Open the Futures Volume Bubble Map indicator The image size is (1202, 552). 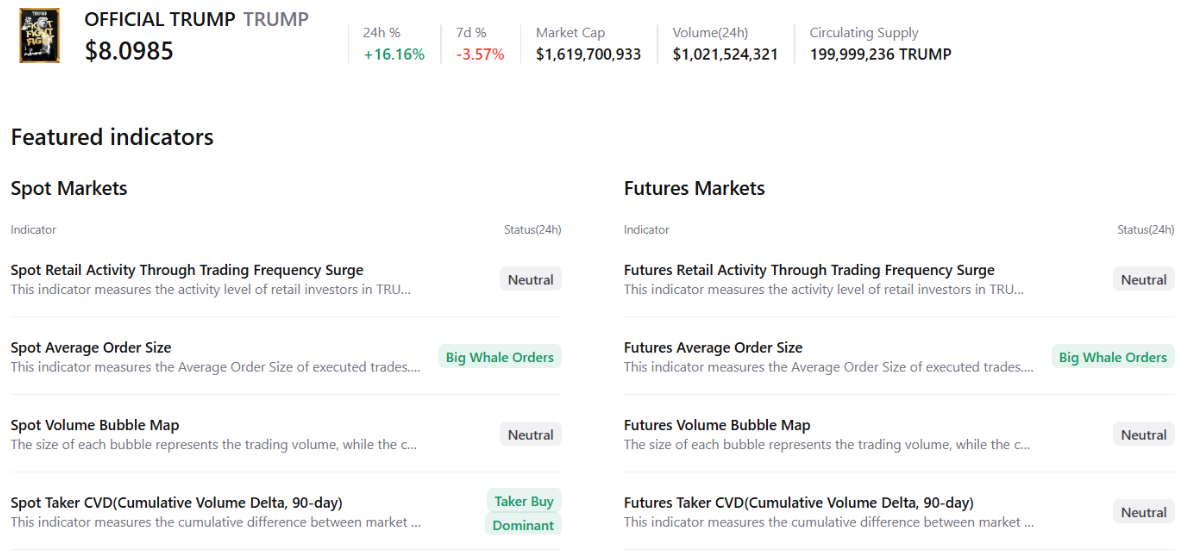coord(717,425)
